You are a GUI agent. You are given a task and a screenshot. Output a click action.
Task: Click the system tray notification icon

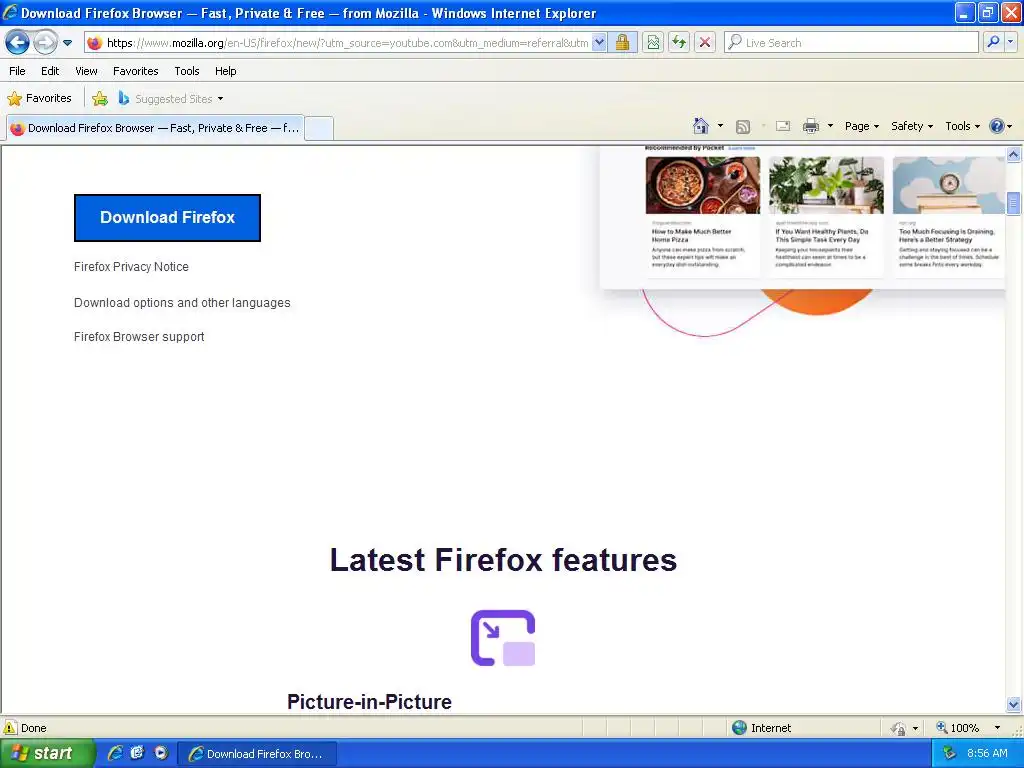pos(949,754)
